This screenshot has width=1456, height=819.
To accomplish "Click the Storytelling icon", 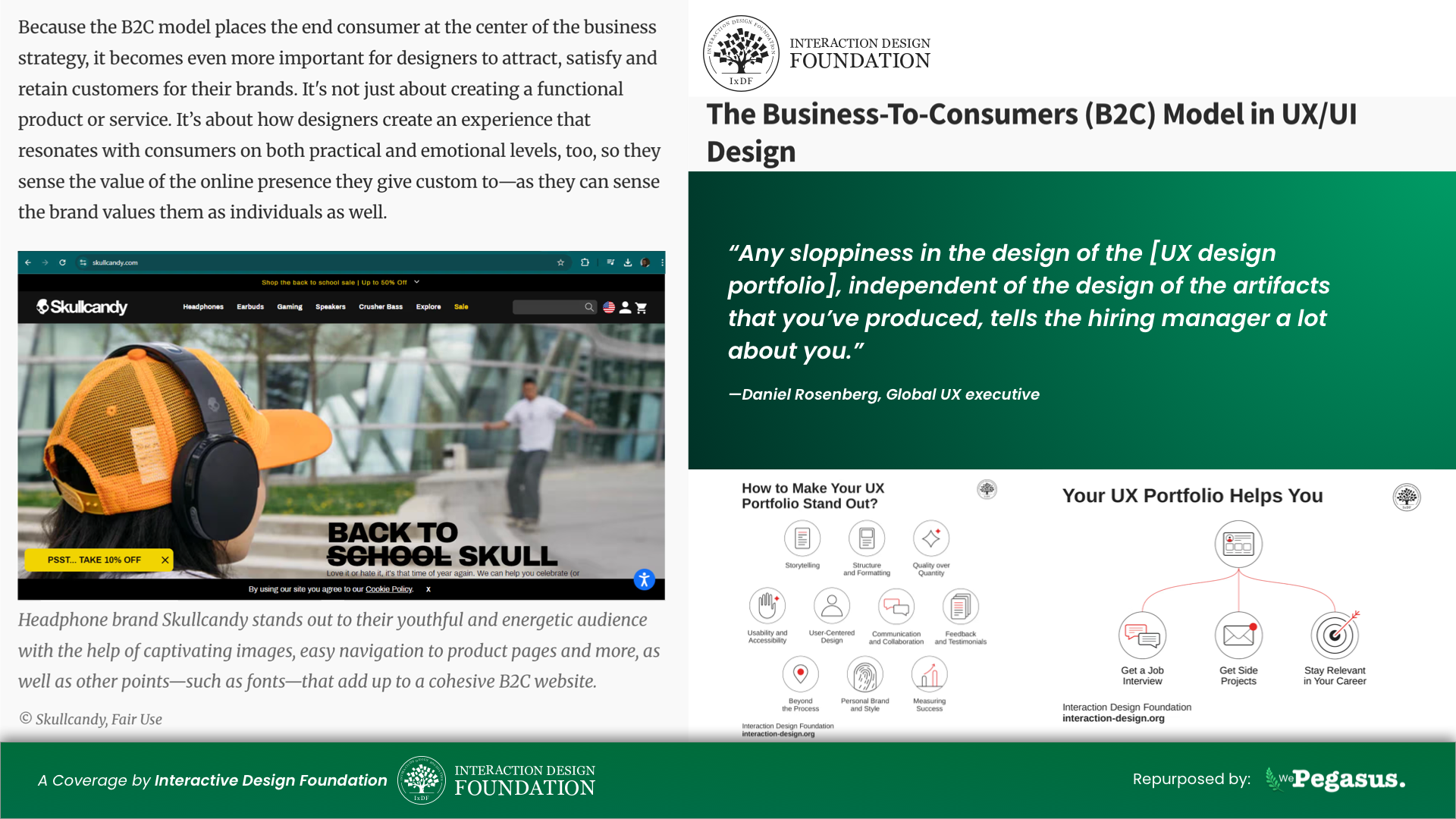I will point(802,538).
